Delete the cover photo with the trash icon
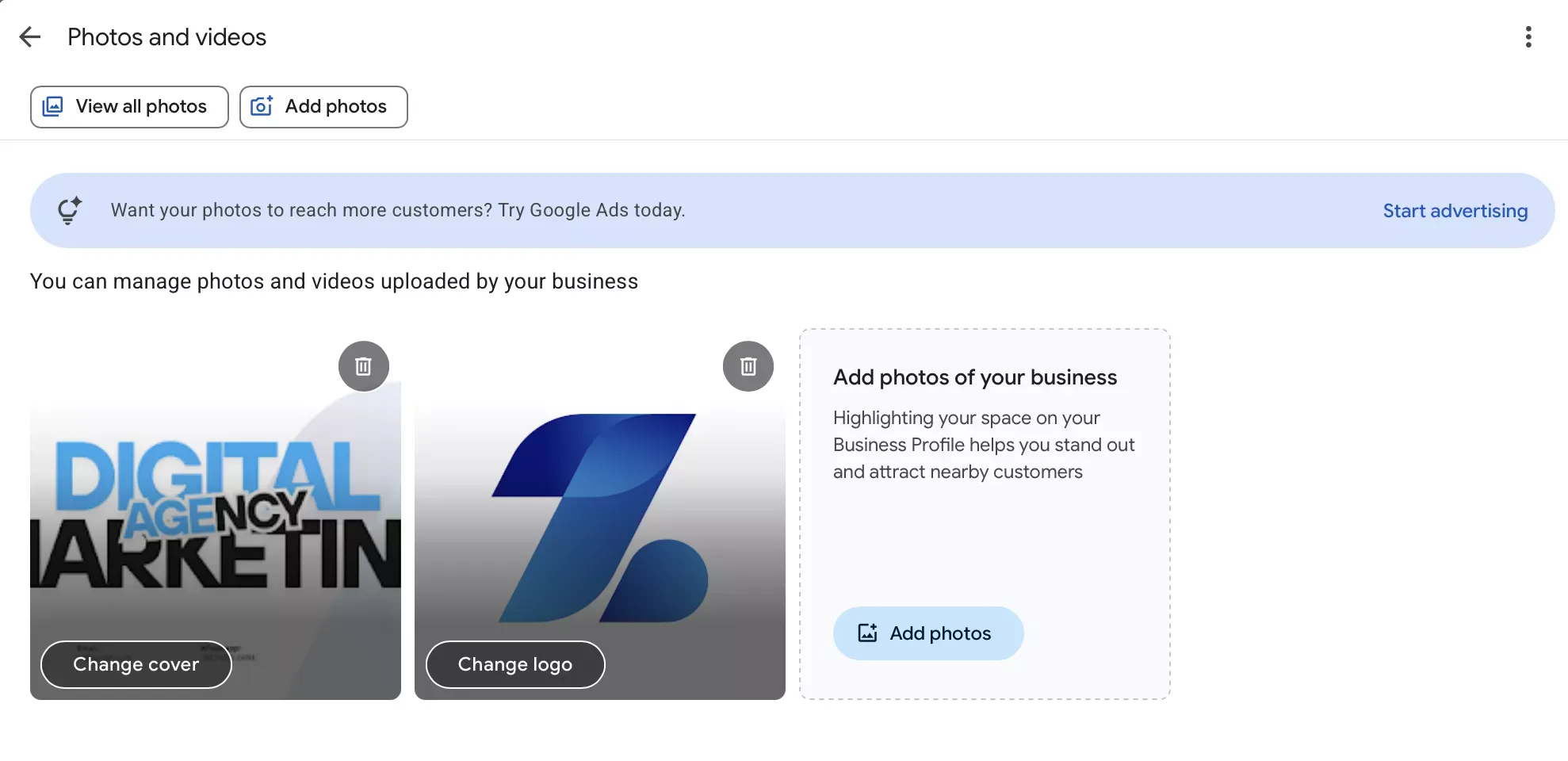 pos(363,366)
